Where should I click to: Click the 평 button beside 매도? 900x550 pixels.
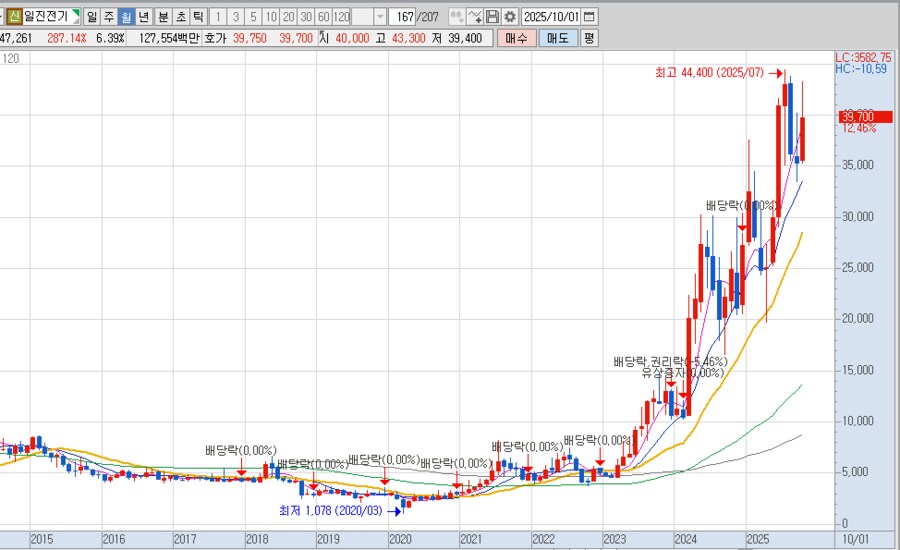click(x=589, y=38)
